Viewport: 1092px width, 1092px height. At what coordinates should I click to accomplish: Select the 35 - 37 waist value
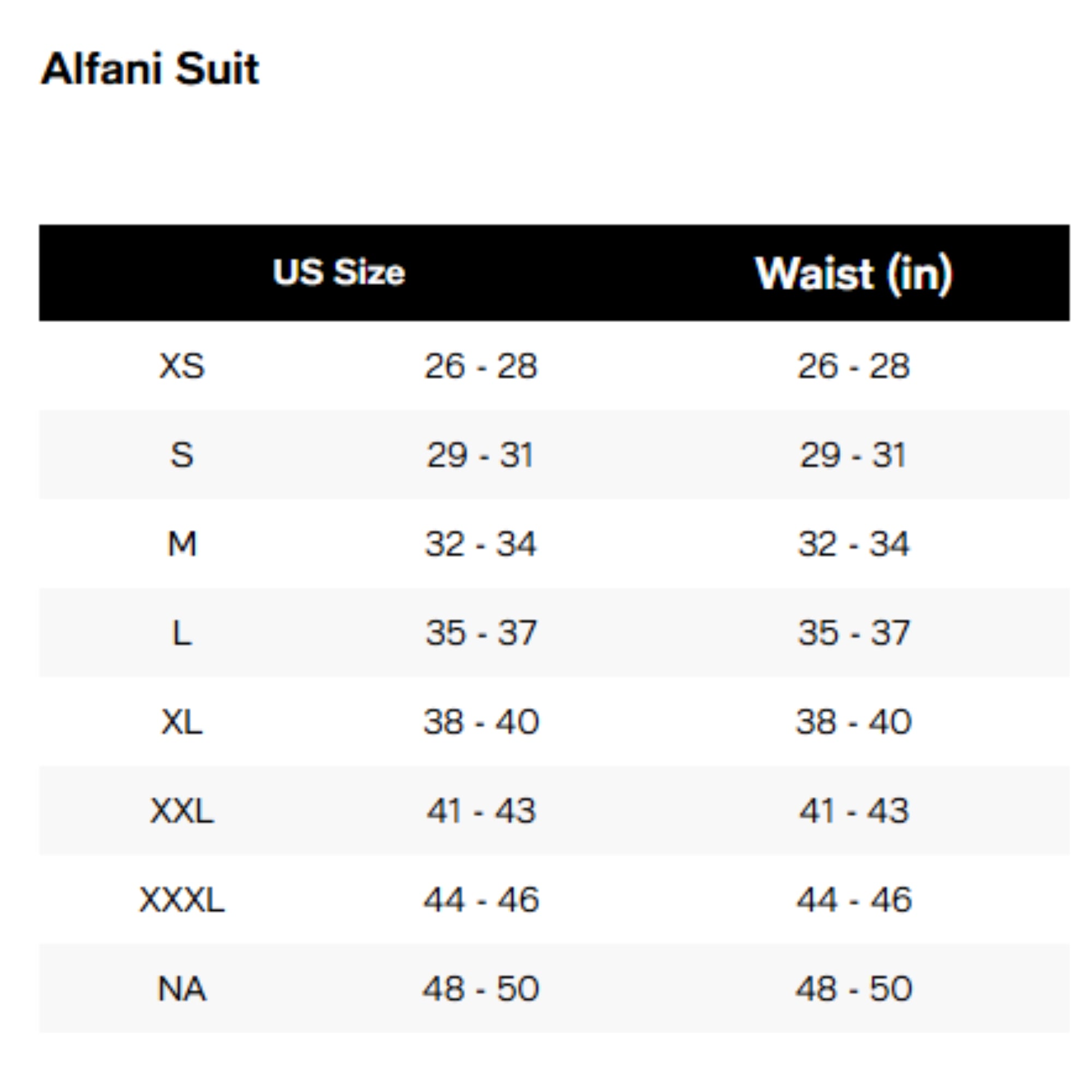(853, 632)
